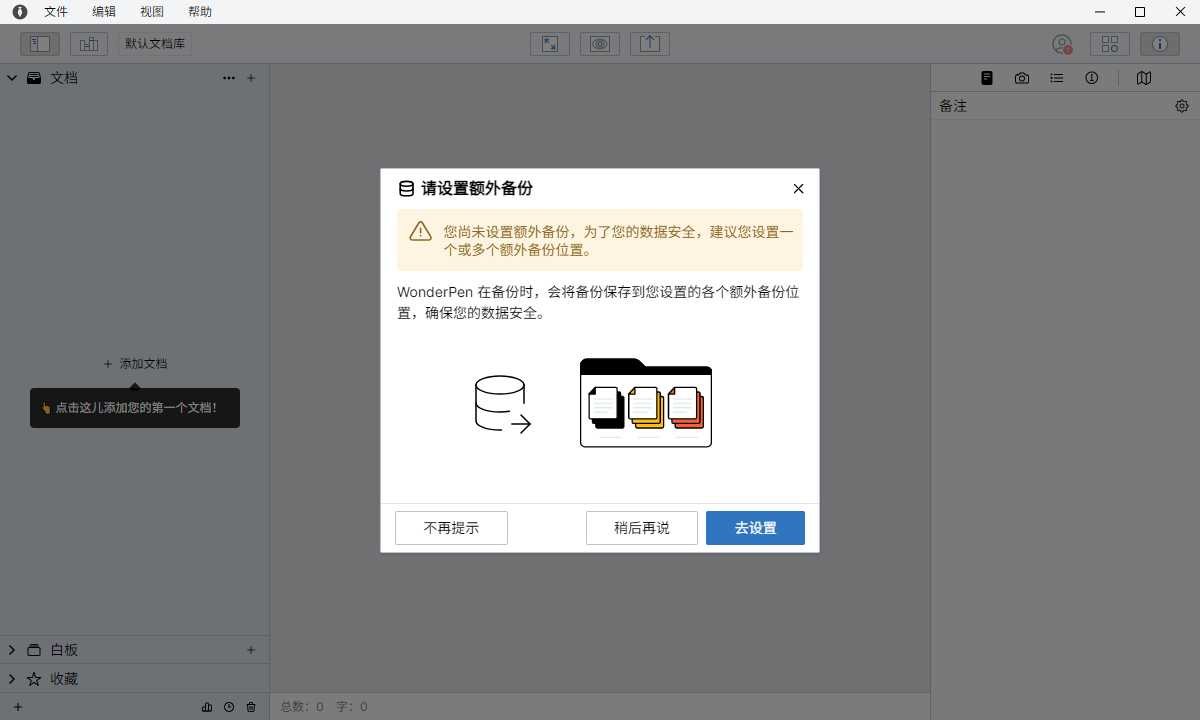Click the 添加文档 link

135,363
